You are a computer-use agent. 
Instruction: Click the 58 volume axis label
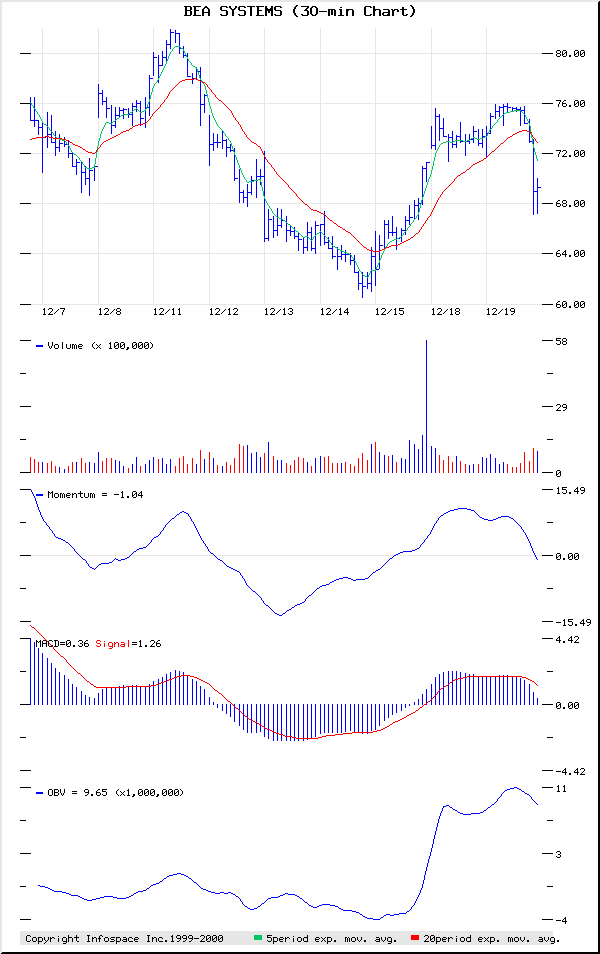[x=561, y=341]
